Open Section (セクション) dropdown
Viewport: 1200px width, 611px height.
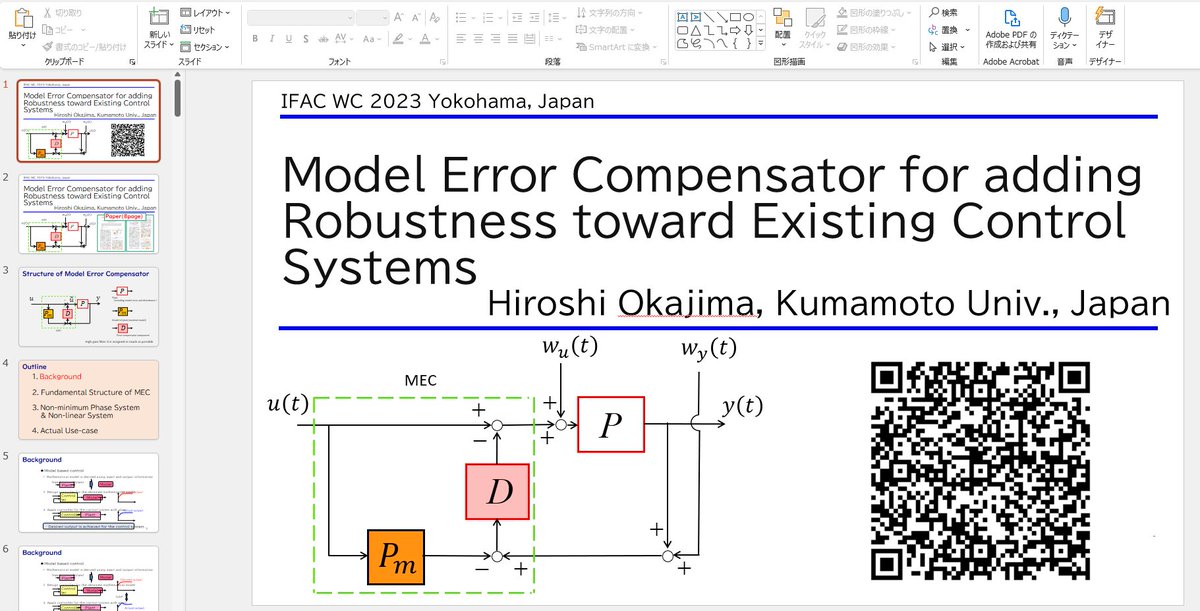[204, 46]
